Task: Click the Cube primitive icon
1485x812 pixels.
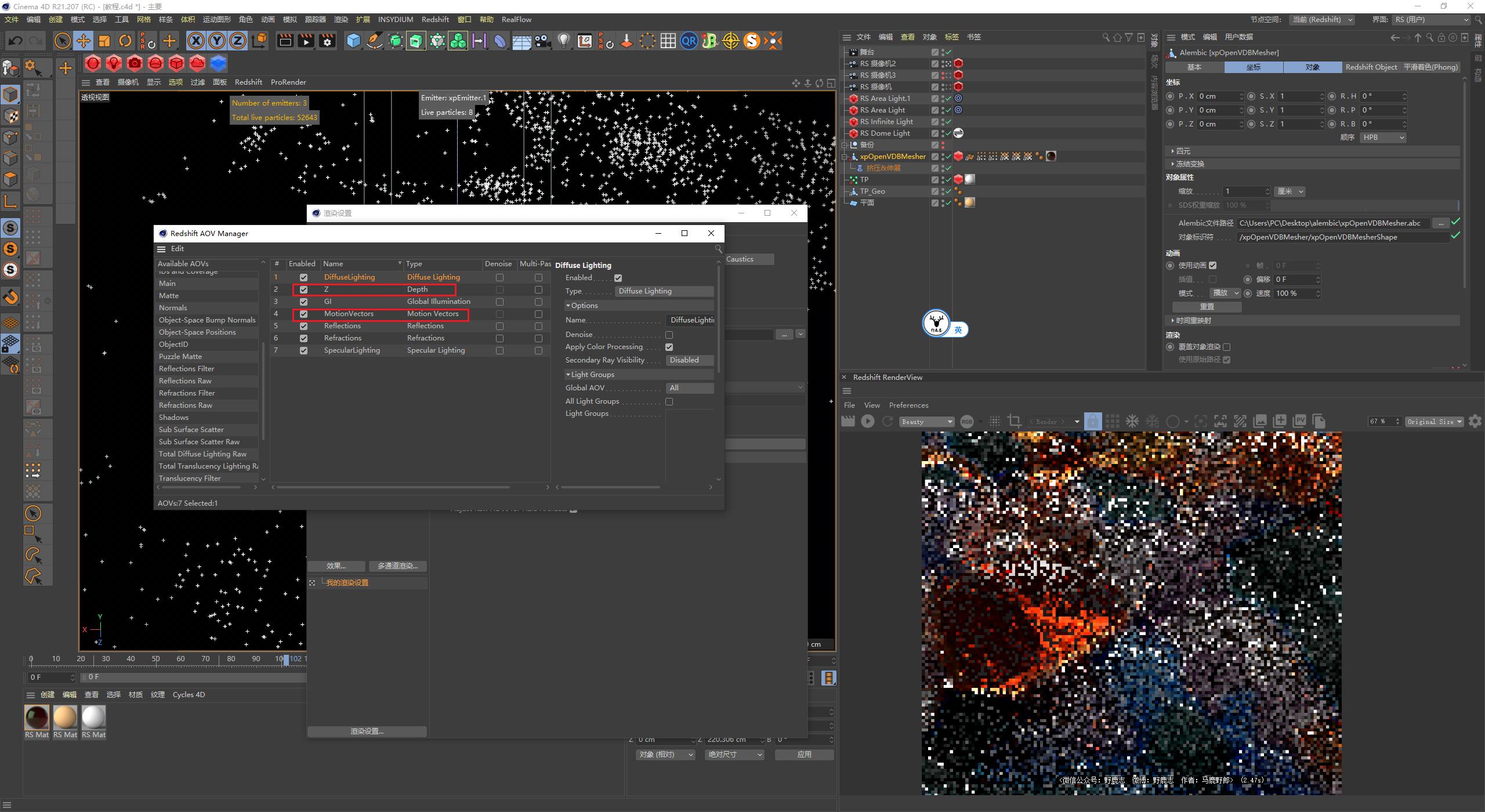Action: [353, 41]
